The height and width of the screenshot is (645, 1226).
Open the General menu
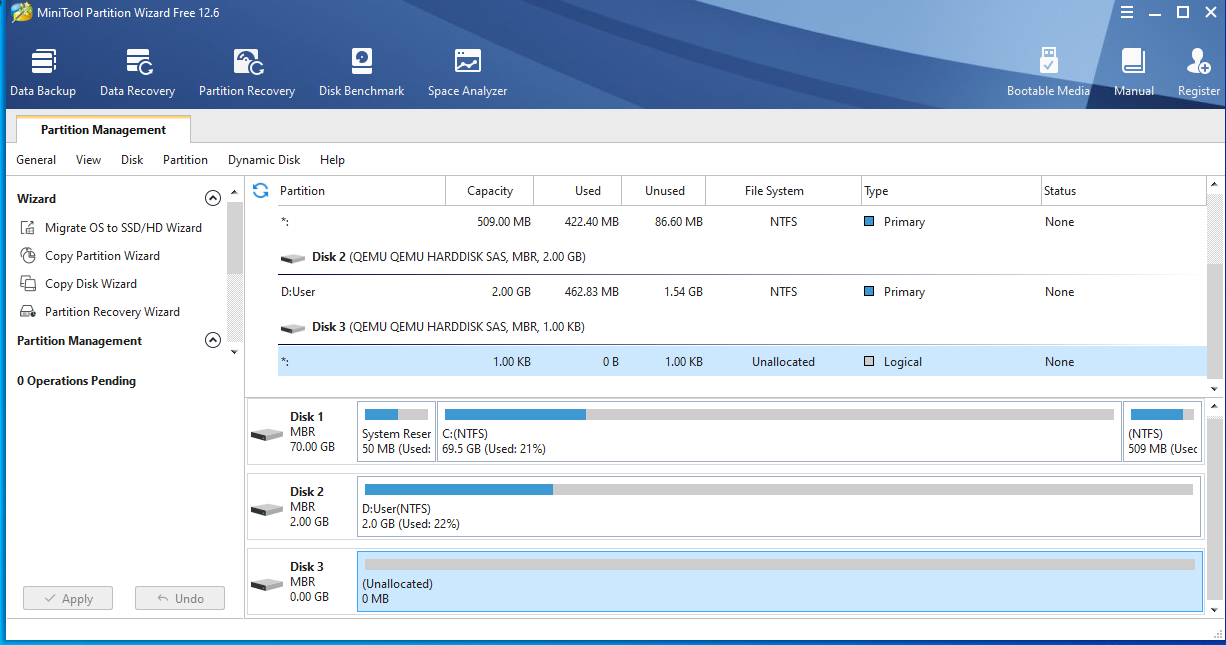click(36, 160)
